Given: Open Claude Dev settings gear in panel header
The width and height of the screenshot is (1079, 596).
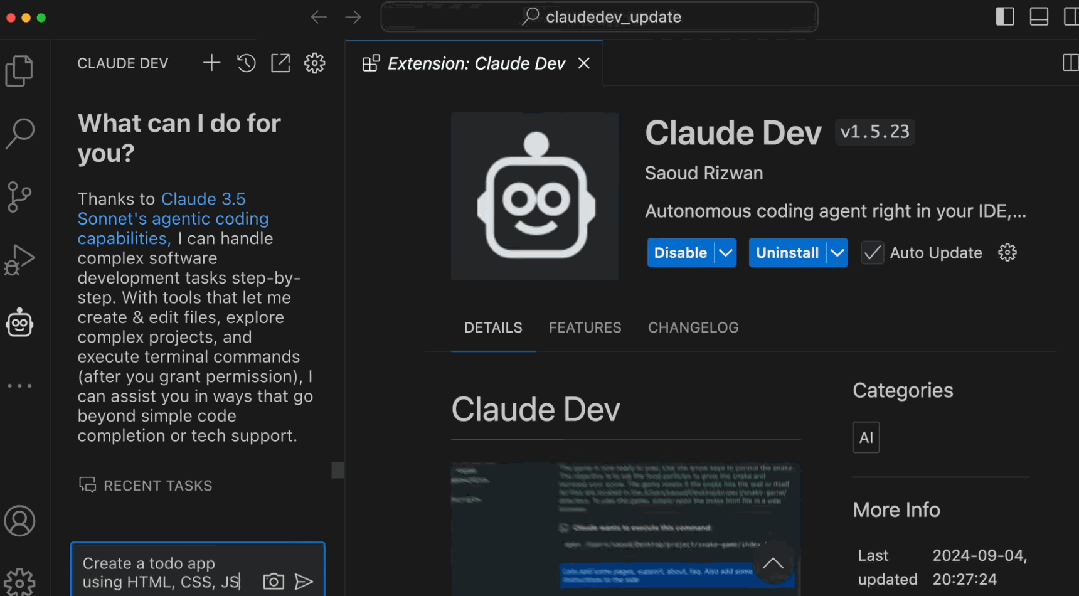Looking at the screenshot, I should (x=315, y=63).
